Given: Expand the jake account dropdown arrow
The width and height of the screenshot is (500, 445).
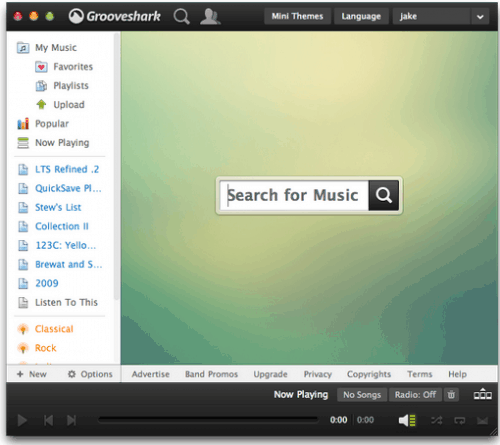Looking at the screenshot, I should tap(480, 17).
